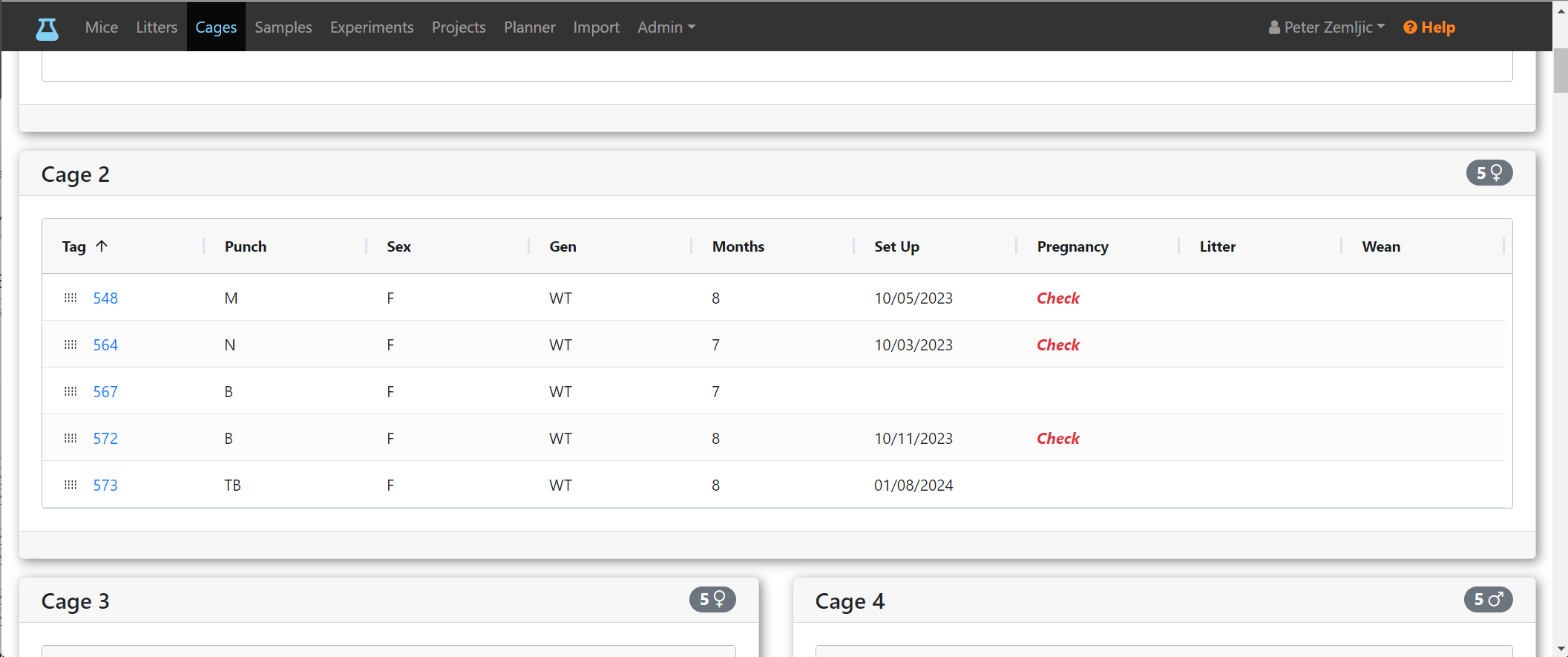Open the Peter Zemljic user menu
The image size is (1568, 657).
coord(1327,27)
